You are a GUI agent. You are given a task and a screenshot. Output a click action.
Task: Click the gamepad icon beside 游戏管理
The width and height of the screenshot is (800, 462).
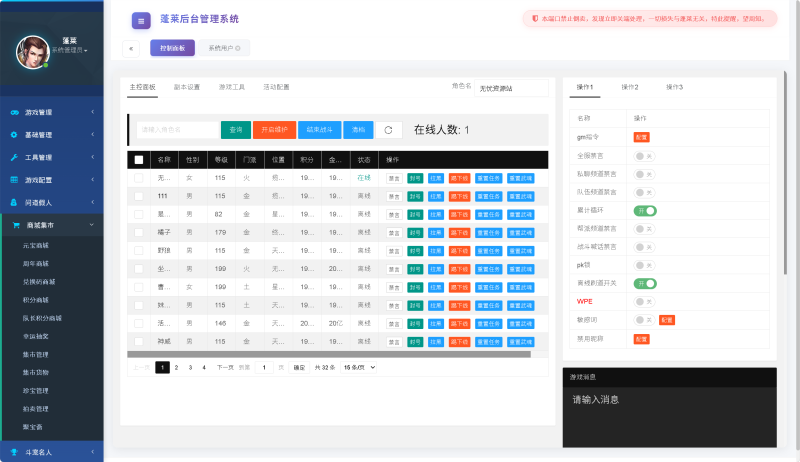point(14,112)
